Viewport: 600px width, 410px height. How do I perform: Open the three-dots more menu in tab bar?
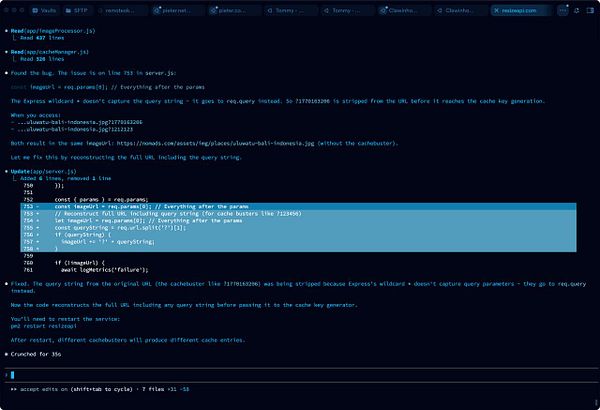pos(562,11)
